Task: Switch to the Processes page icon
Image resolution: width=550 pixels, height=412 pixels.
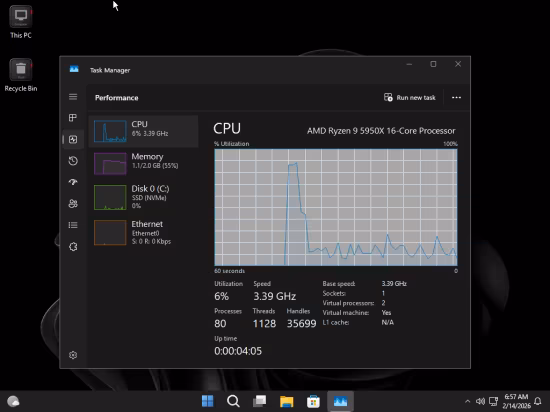Action: (x=73, y=118)
